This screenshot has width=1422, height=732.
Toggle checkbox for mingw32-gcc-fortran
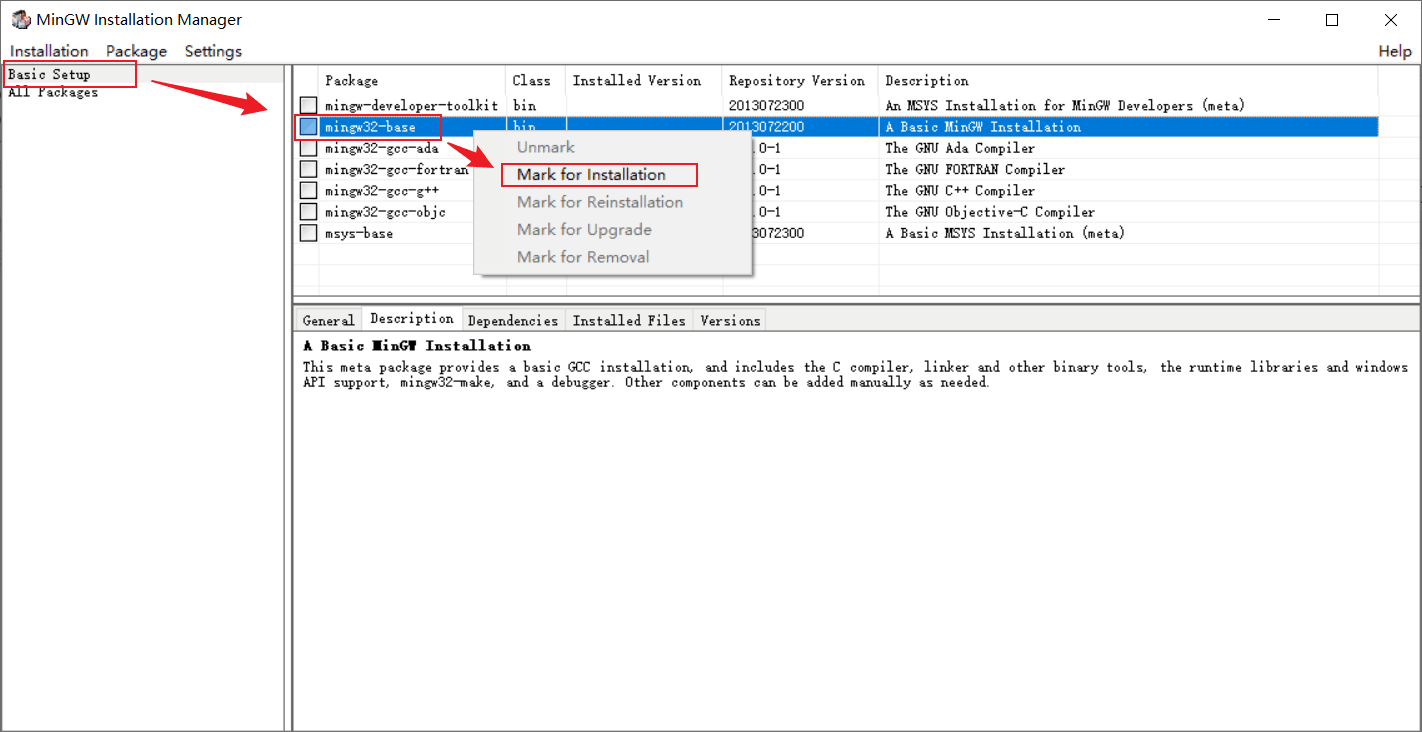(x=308, y=169)
